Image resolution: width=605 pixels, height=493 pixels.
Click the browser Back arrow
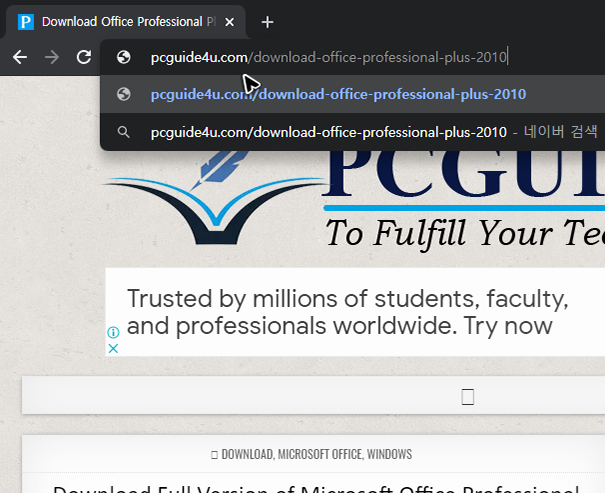click(20, 57)
